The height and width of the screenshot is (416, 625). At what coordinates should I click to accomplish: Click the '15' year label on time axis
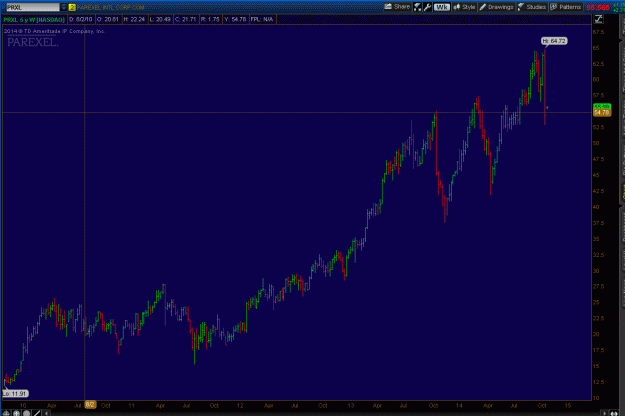(x=568, y=405)
